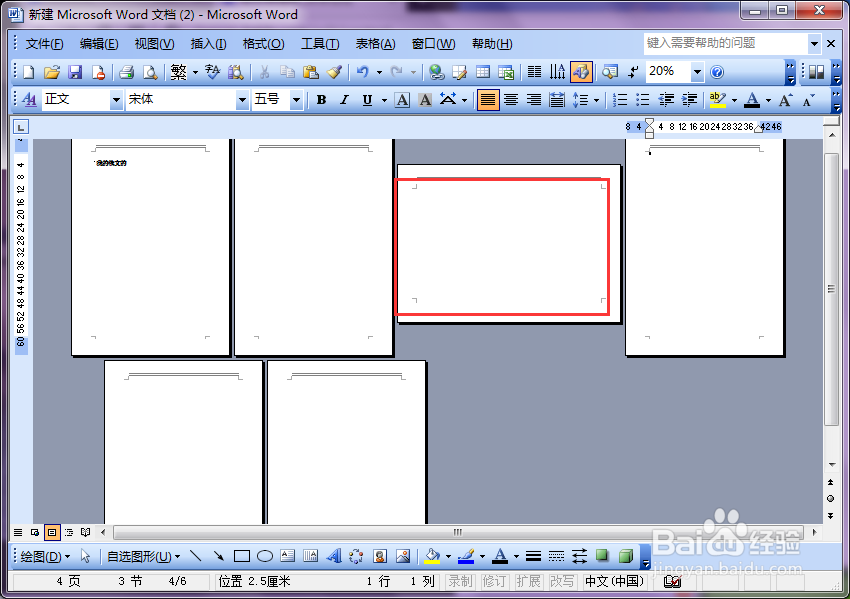The width and height of the screenshot is (850, 599).
Task: Expand the zoom 20% dropdown
Action: pos(697,72)
